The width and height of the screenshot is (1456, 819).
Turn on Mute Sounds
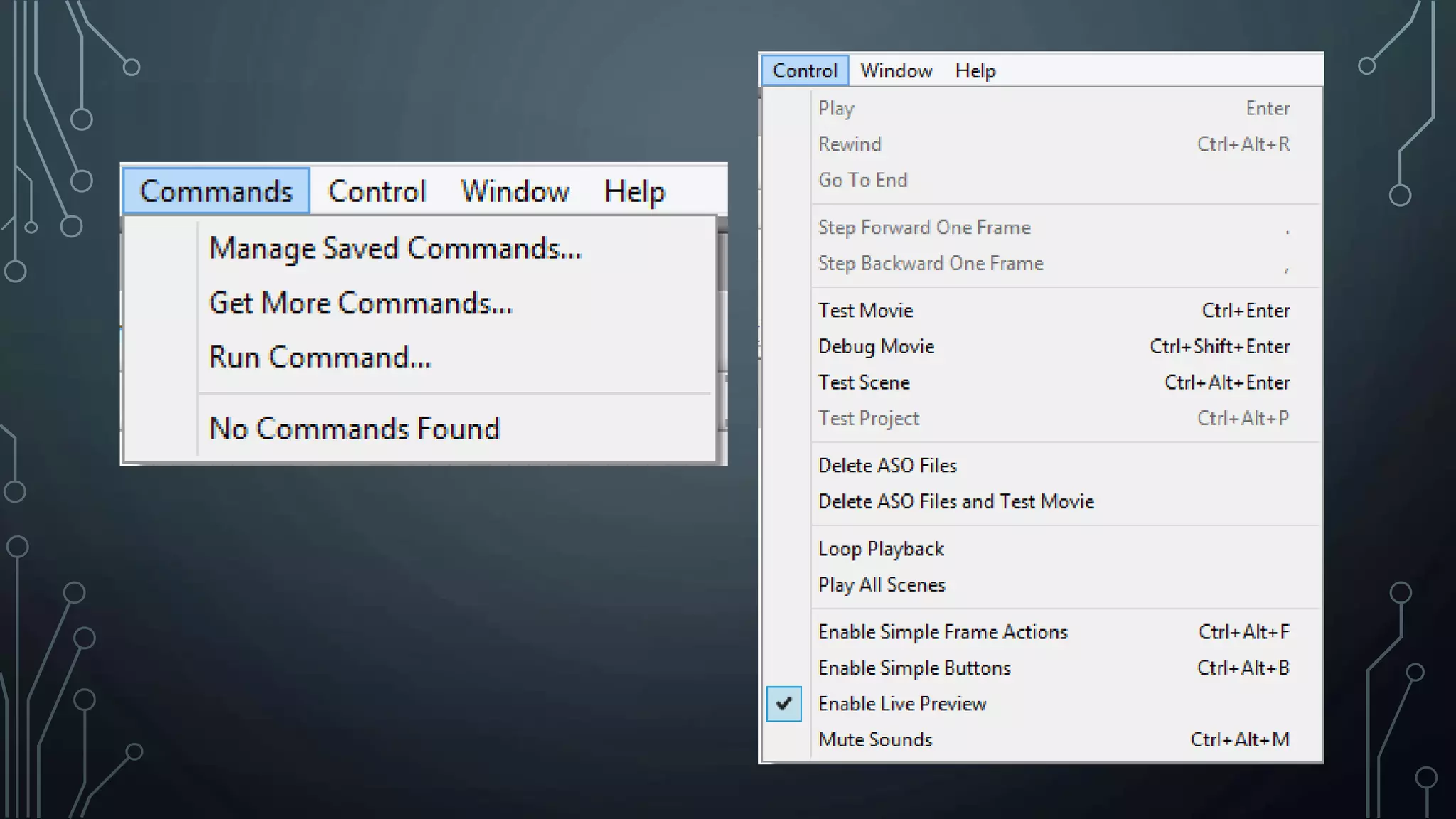(875, 739)
